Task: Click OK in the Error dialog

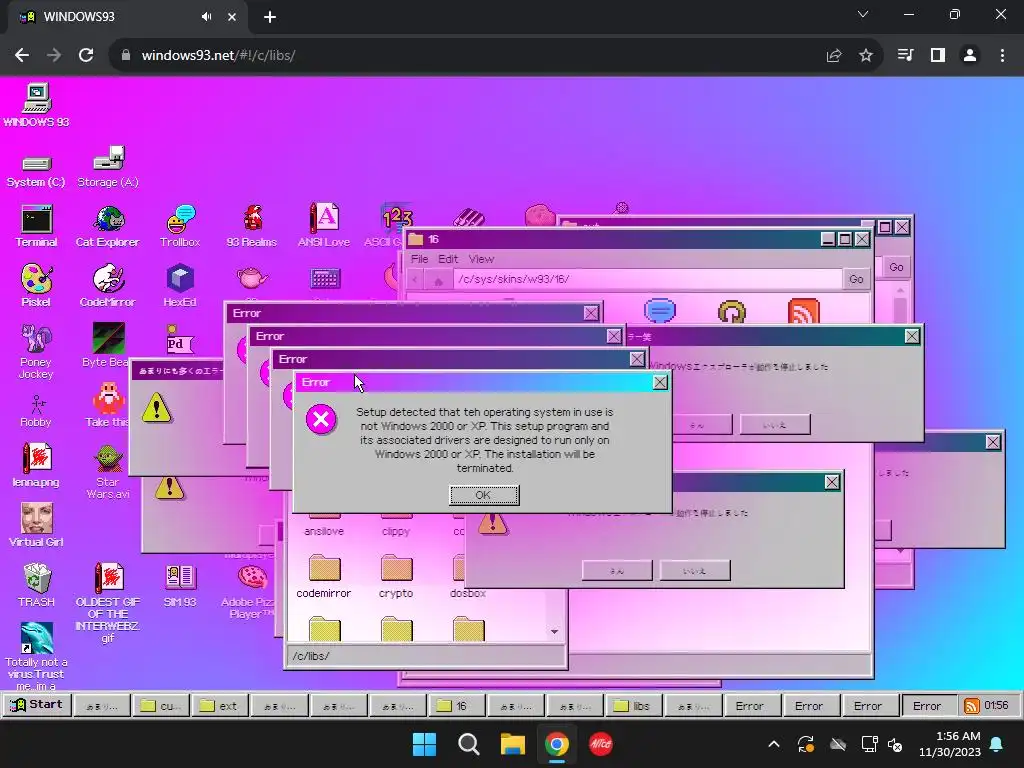Action: (484, 495)
